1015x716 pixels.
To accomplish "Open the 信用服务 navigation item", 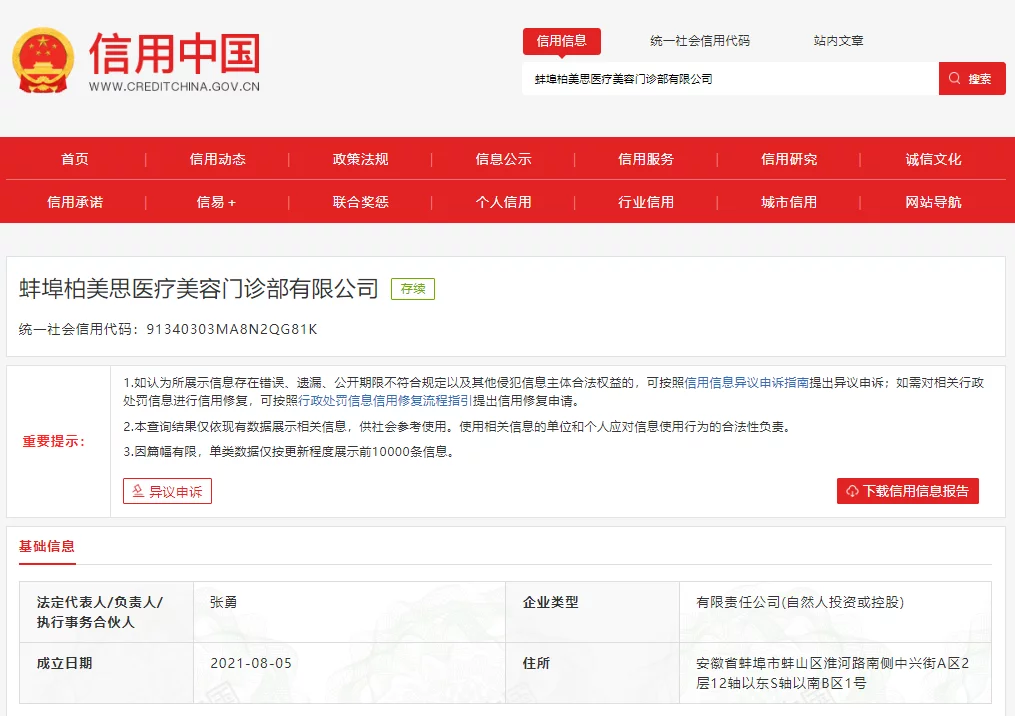I will 646,159.
